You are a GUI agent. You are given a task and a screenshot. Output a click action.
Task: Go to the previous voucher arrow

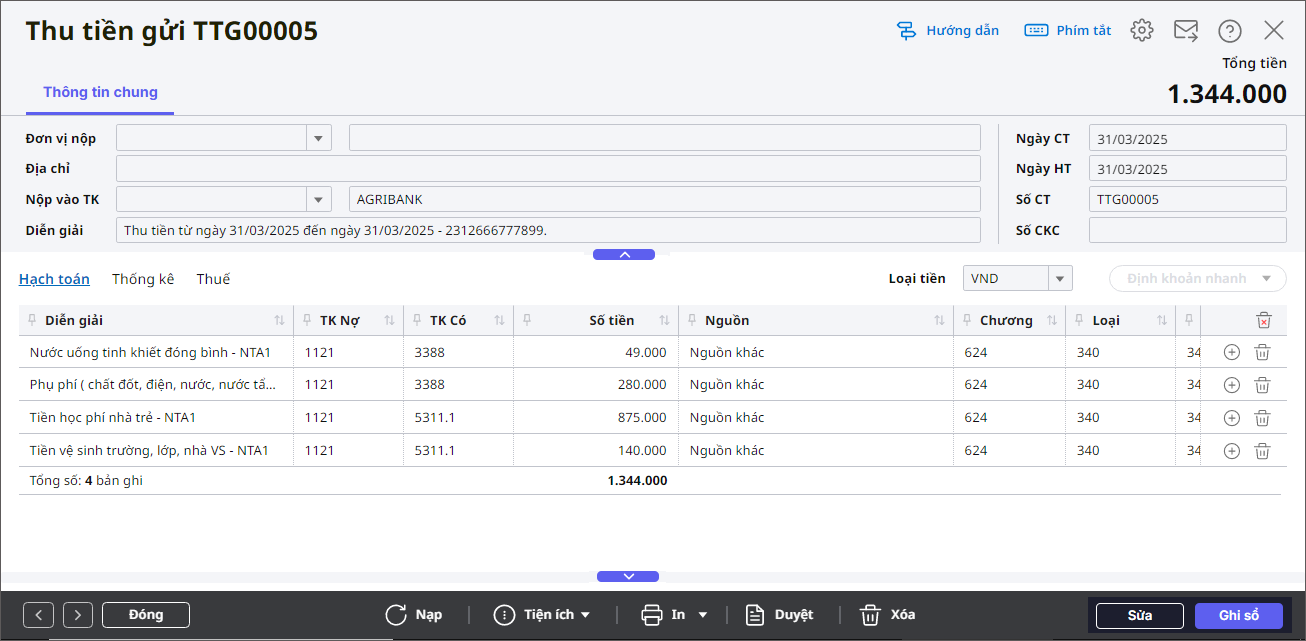click(x=38, y=615)
